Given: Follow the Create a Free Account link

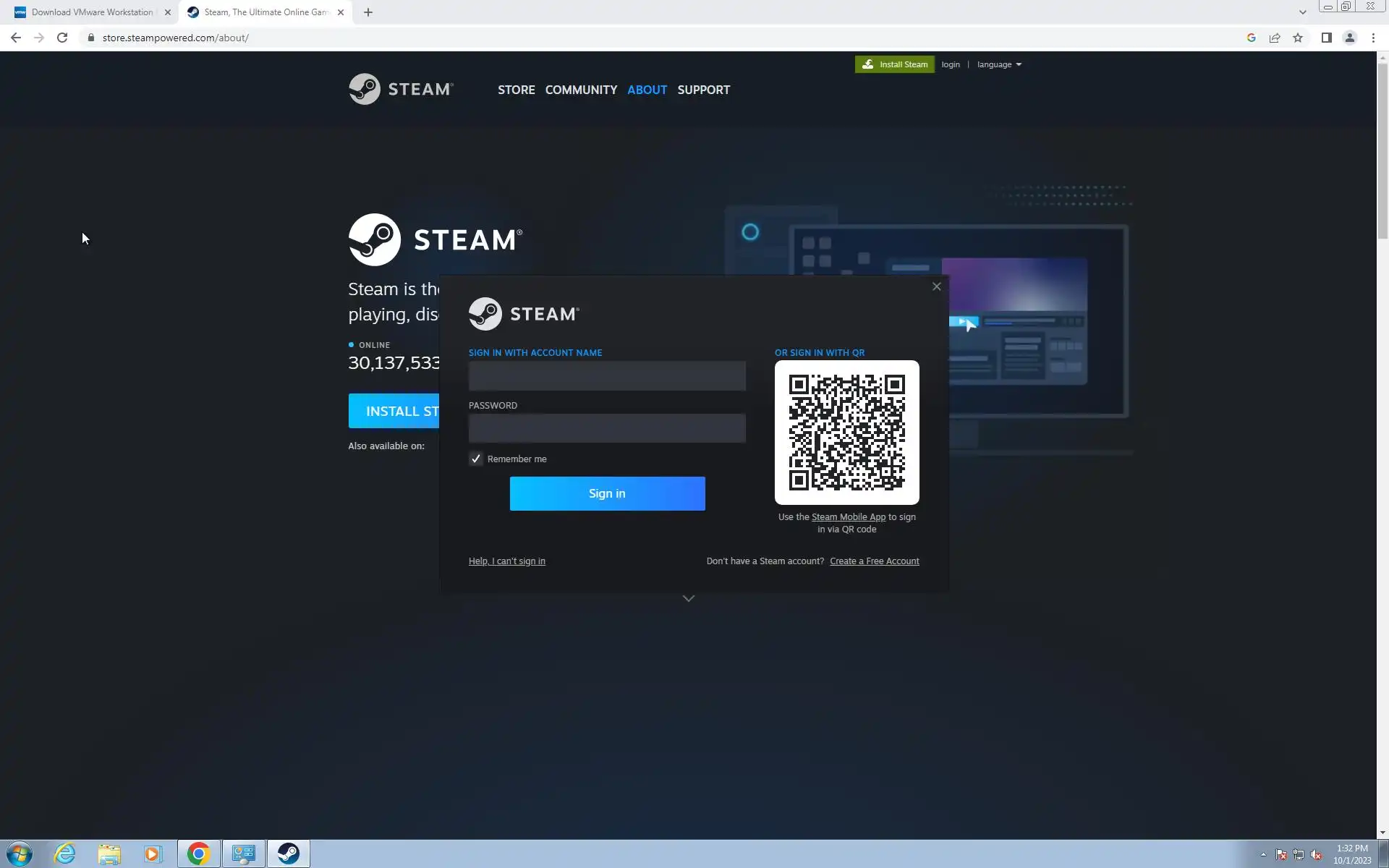Looking at the screenshot, I should point(874,561).
